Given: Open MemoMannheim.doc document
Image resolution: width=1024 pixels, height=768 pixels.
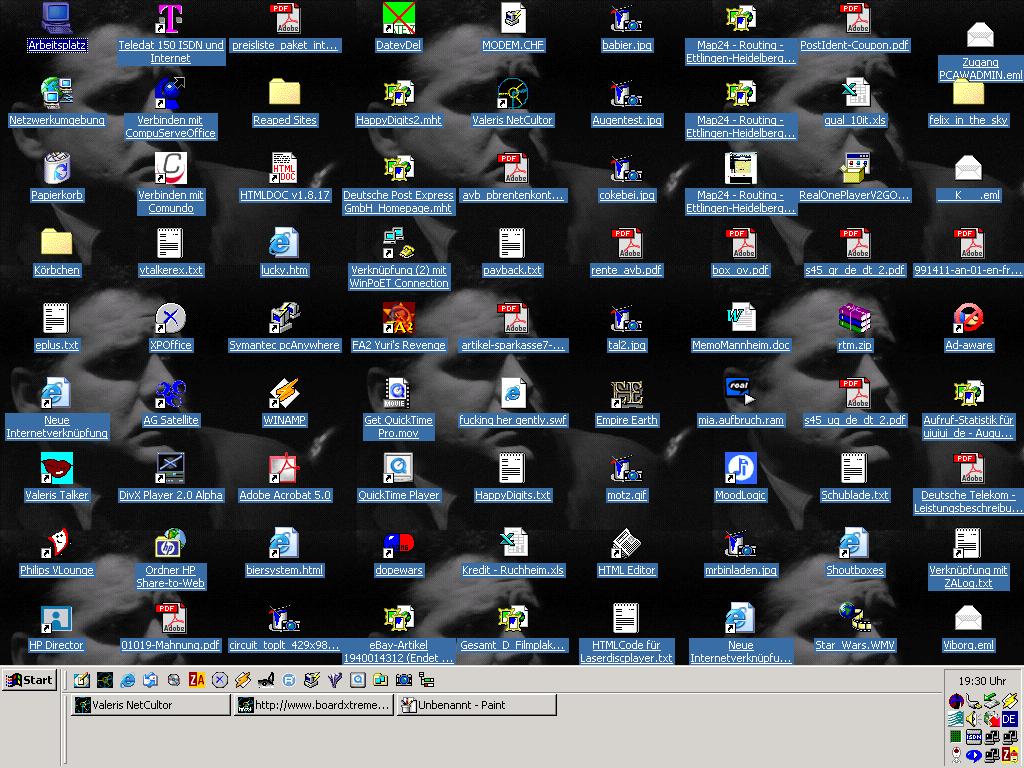Looking at the screenshot, I should coord(740,319).
